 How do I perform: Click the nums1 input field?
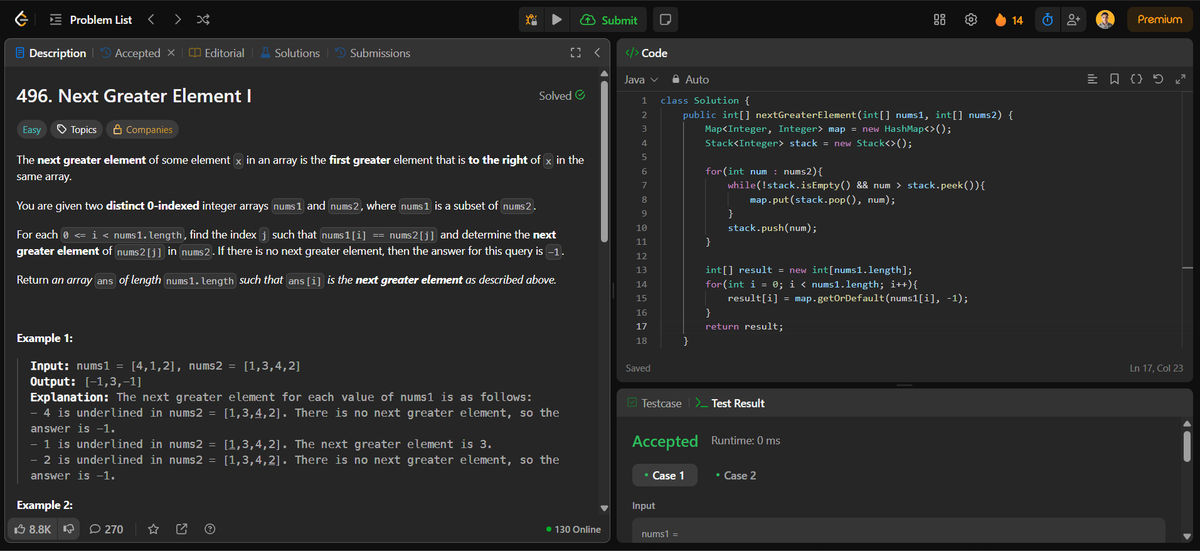898,530
